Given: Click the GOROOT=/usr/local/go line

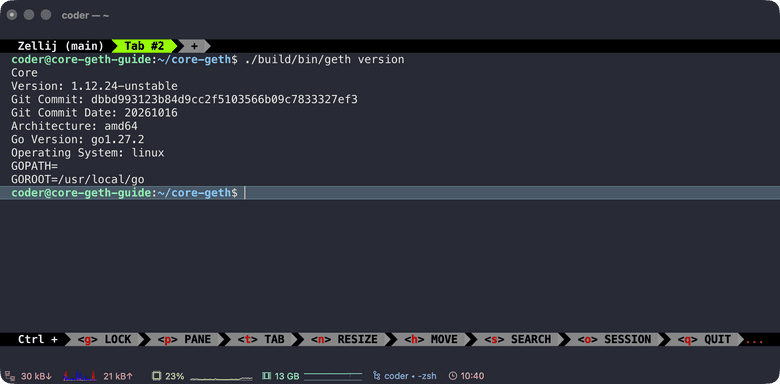Looking at the screenshot, I should coord(78,180).
